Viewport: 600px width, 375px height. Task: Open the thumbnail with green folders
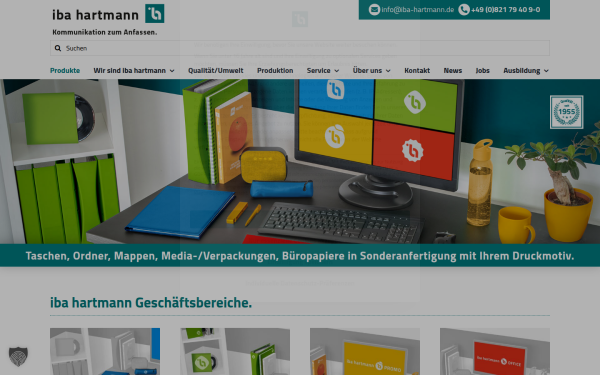point(235,351)
